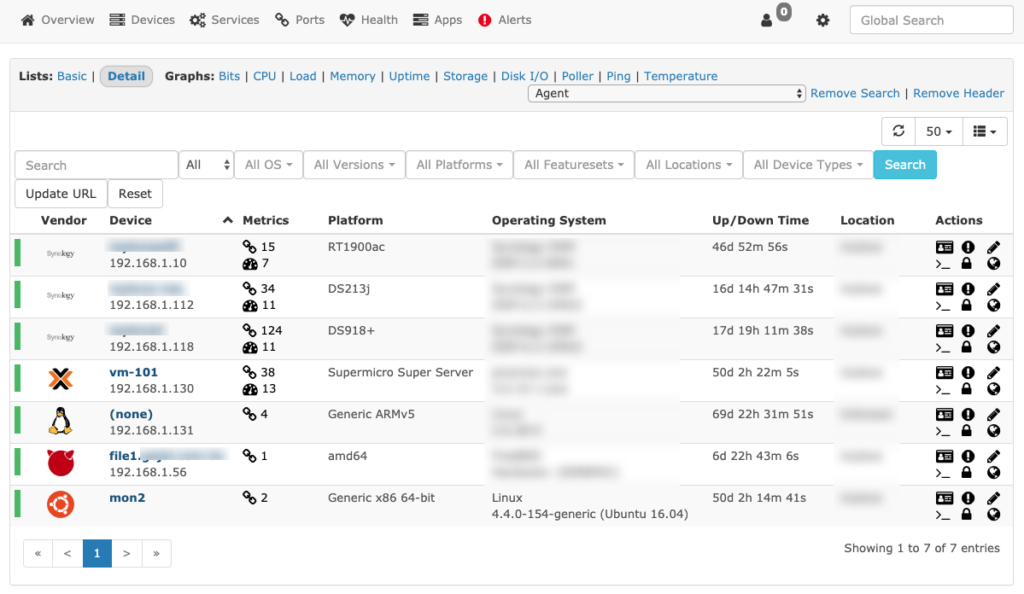
Task: Expand the All OS filter dropdown
Action: coord(268,164)
